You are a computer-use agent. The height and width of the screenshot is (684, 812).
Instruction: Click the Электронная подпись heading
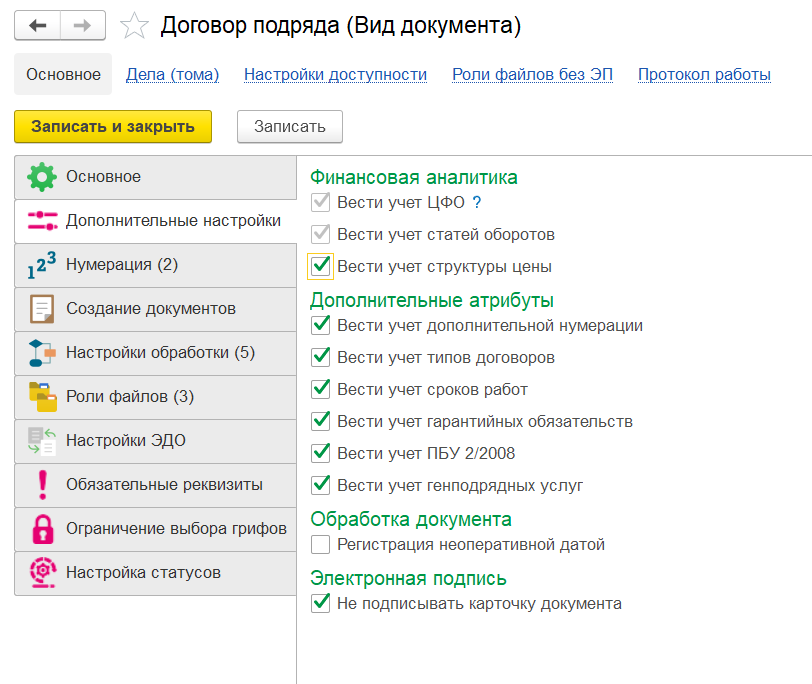coord(408,578)
